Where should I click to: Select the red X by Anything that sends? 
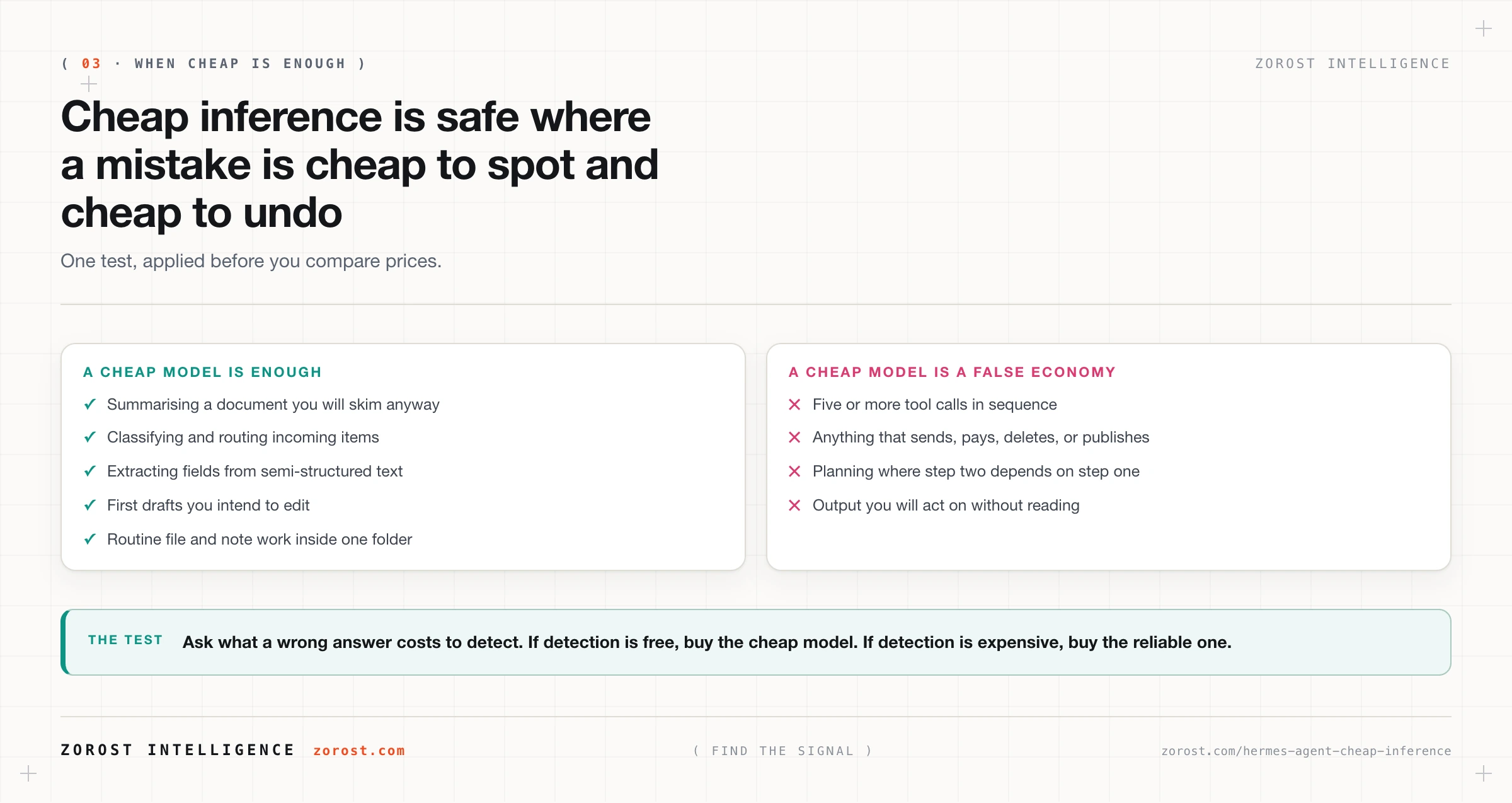pyautogui.click(x=794, y=437)
